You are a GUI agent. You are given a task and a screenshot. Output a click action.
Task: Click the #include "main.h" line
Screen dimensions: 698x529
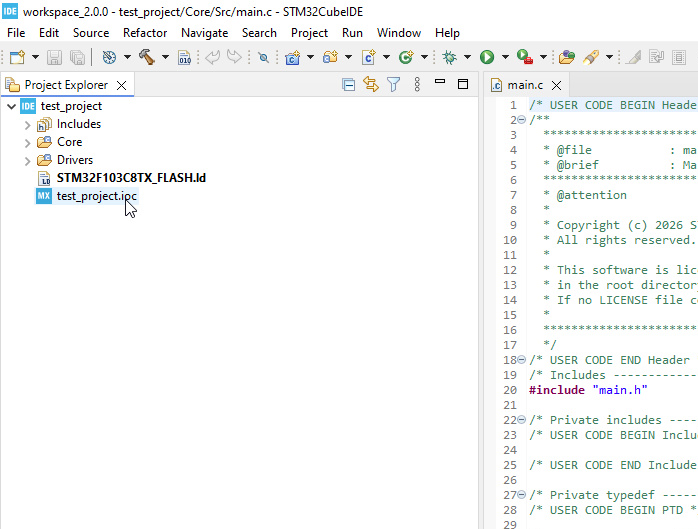(588, 390)
